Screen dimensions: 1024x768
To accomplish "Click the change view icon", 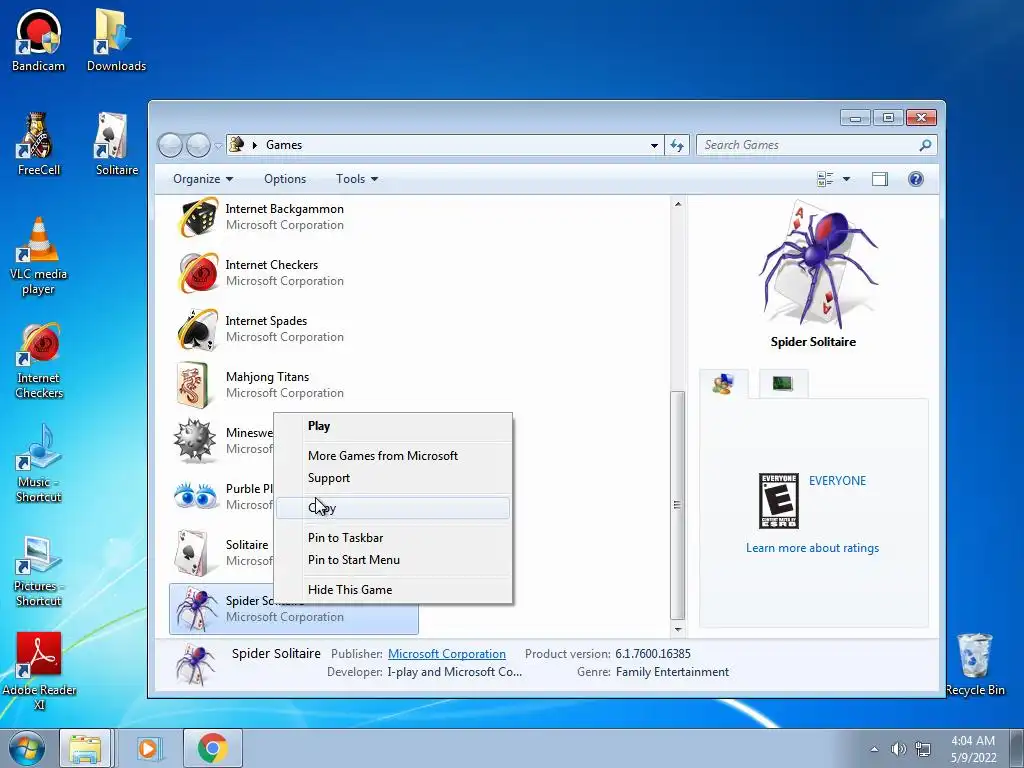I will click(825, 179).
